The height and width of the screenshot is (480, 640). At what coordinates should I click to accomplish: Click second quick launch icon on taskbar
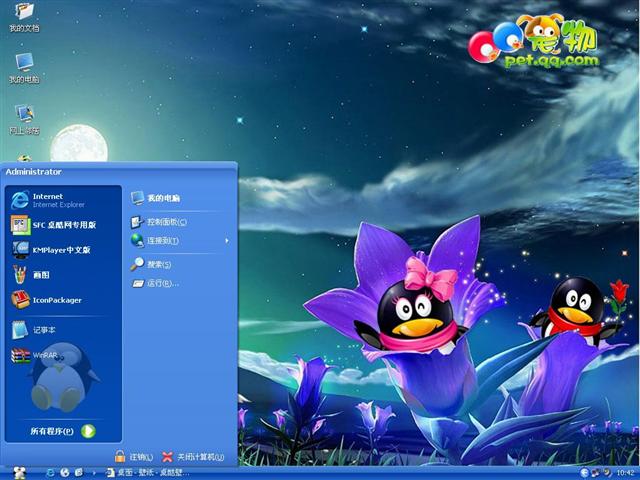click(x=64, y=473)
